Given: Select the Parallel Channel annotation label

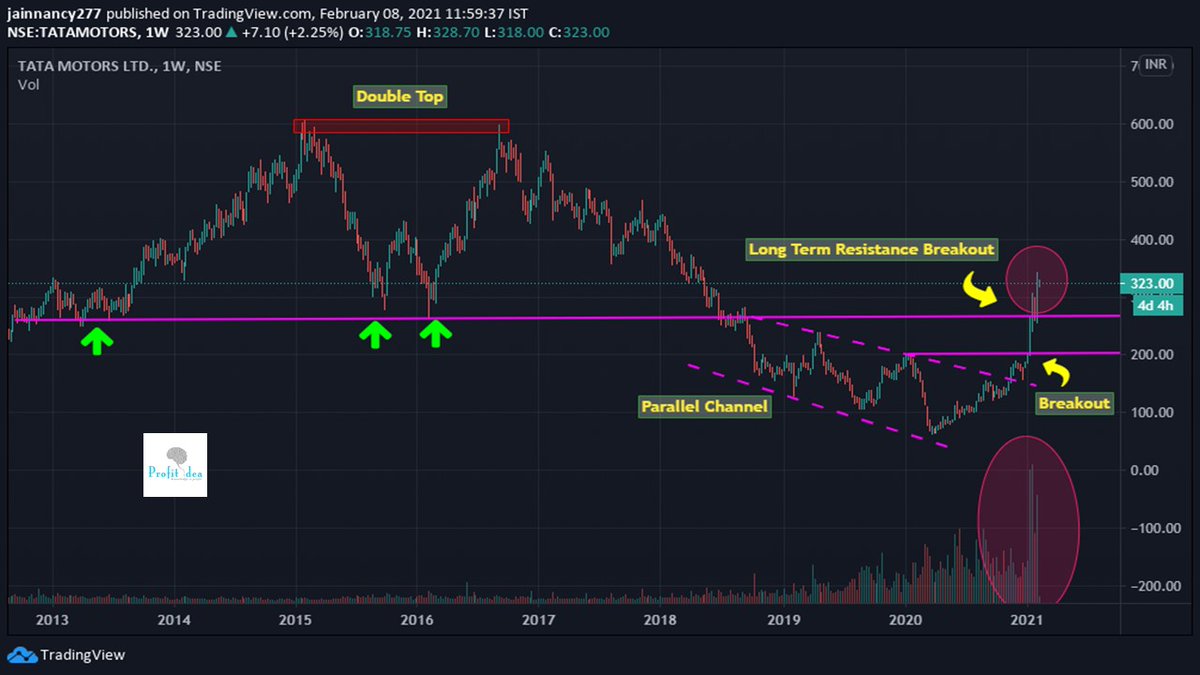Looking at the screenshot, I should (706, 407).
